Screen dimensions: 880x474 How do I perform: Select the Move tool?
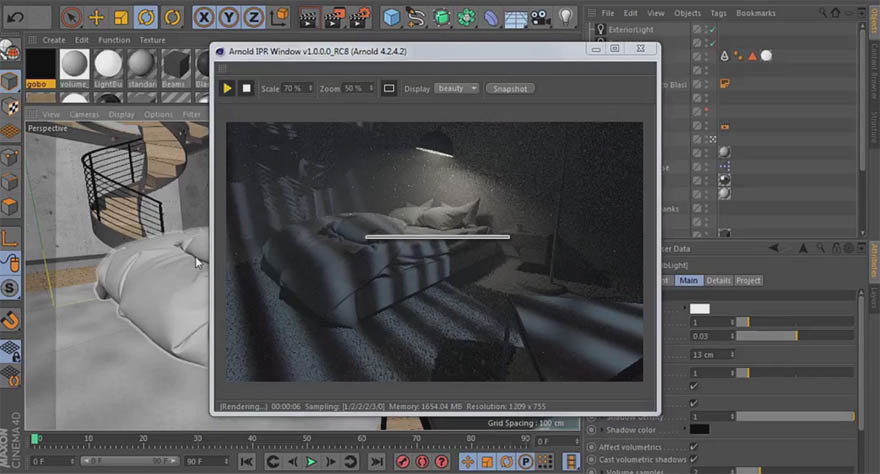click(x=97, y=17)
